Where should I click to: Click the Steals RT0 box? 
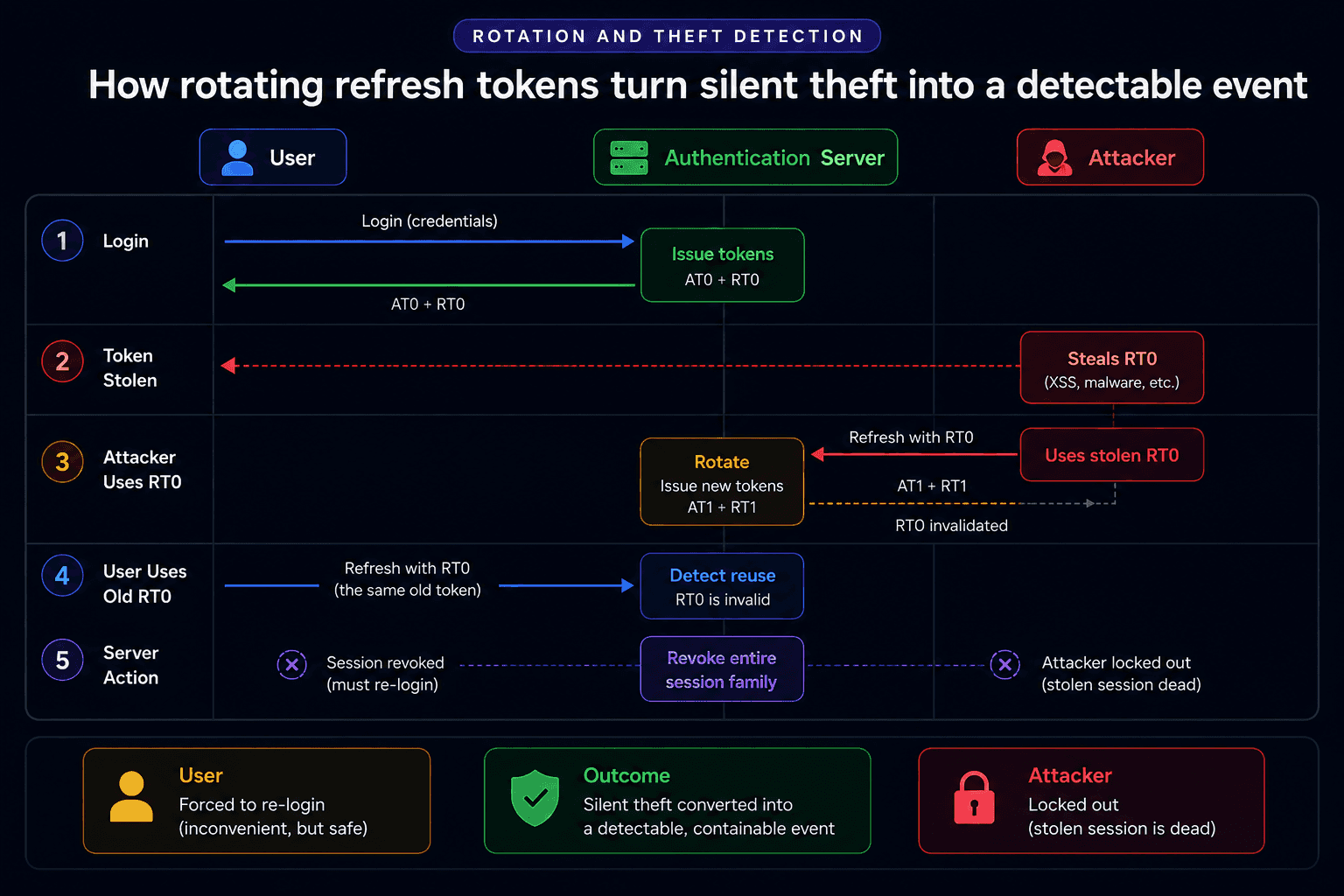point(1112,367)
